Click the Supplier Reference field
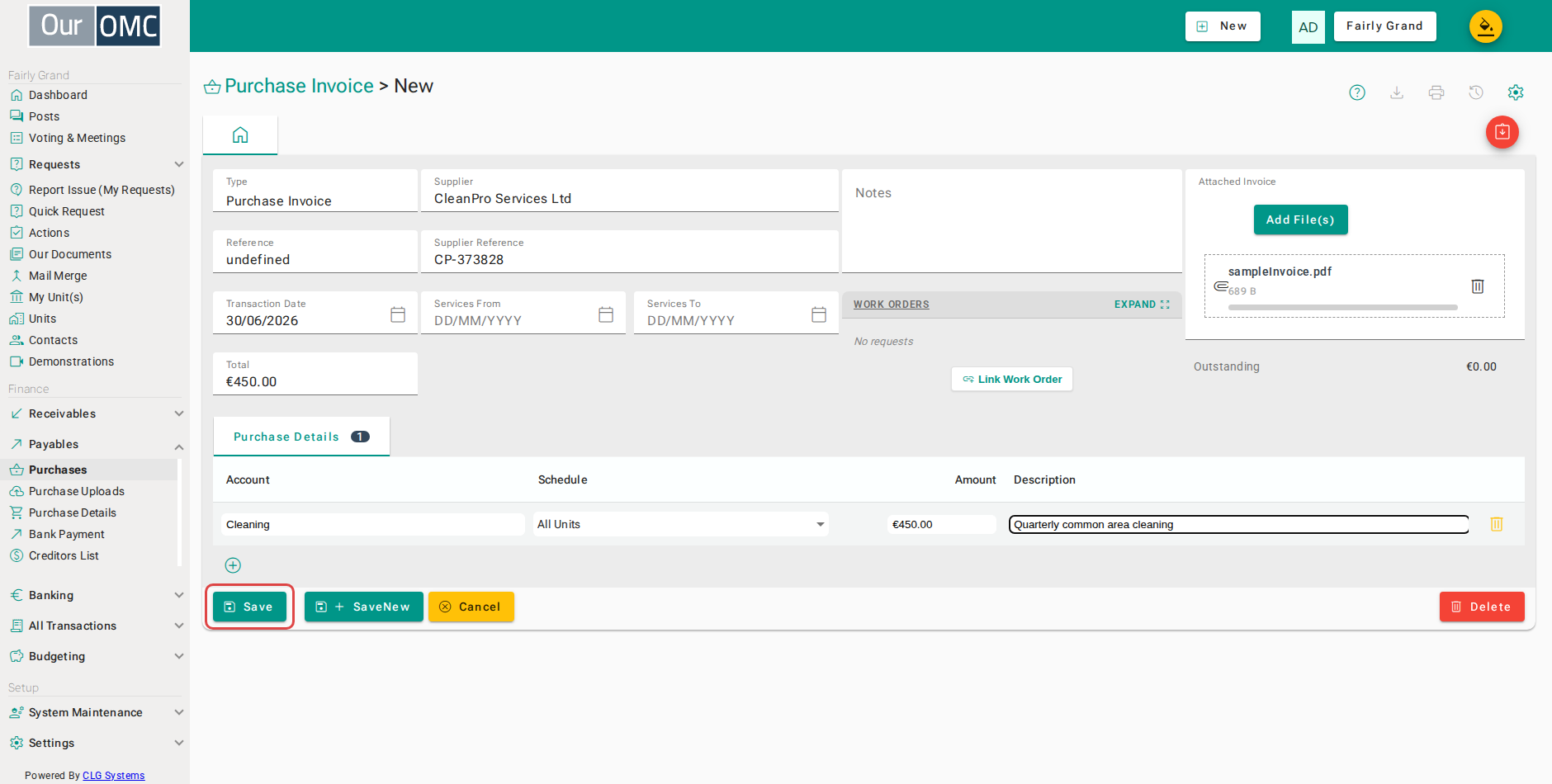 click(630, 252)
